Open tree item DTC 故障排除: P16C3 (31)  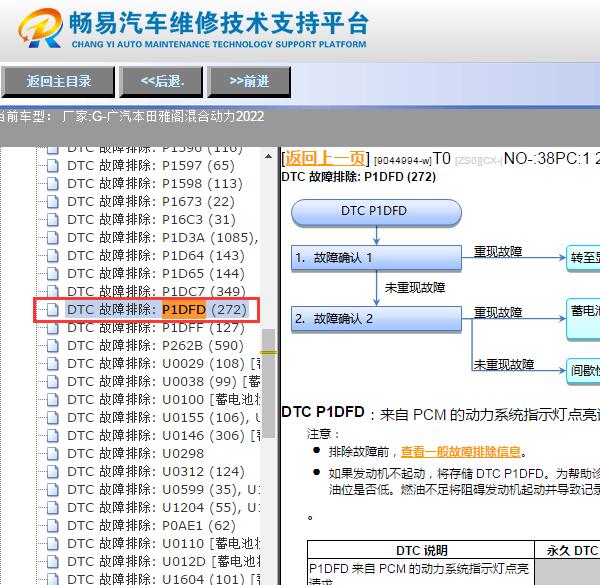[151, 220]
